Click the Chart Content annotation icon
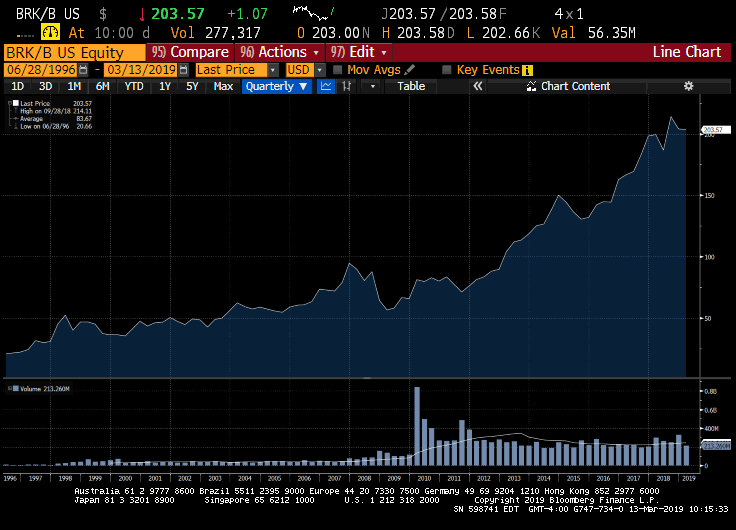Screen dimensions: 736x530 pos(531,86)
